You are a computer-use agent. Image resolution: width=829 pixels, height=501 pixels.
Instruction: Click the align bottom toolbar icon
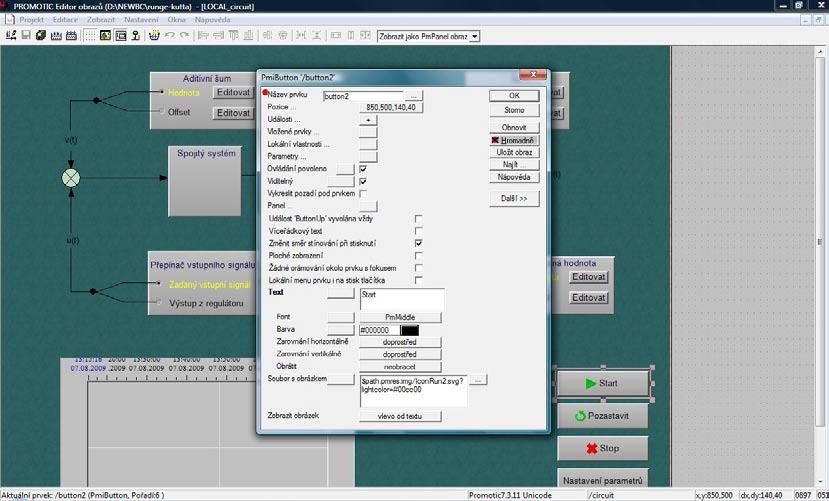(x=248, y=35)
